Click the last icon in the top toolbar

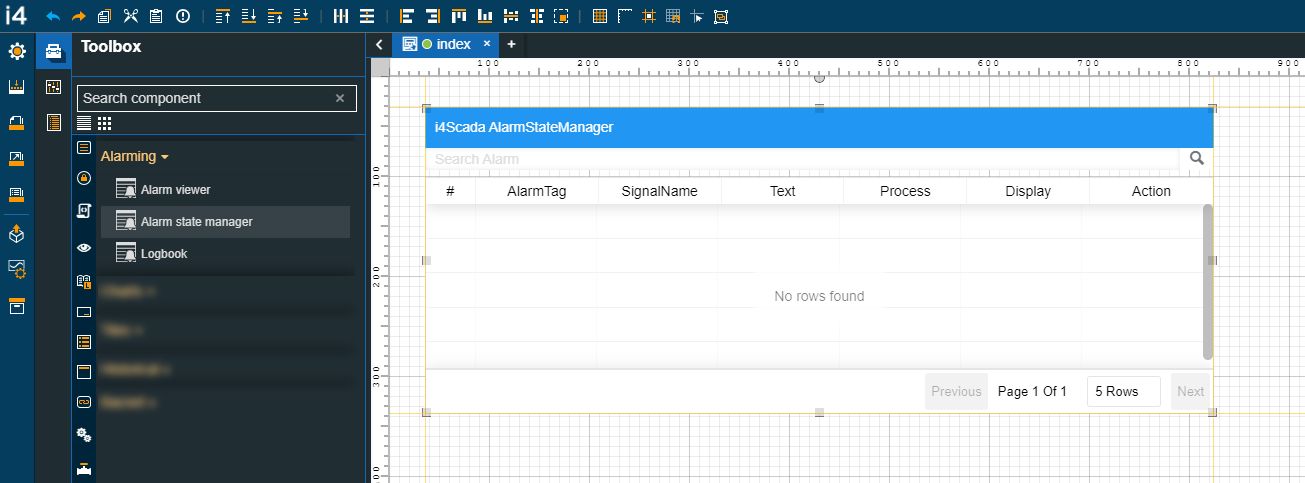point(722,16)
